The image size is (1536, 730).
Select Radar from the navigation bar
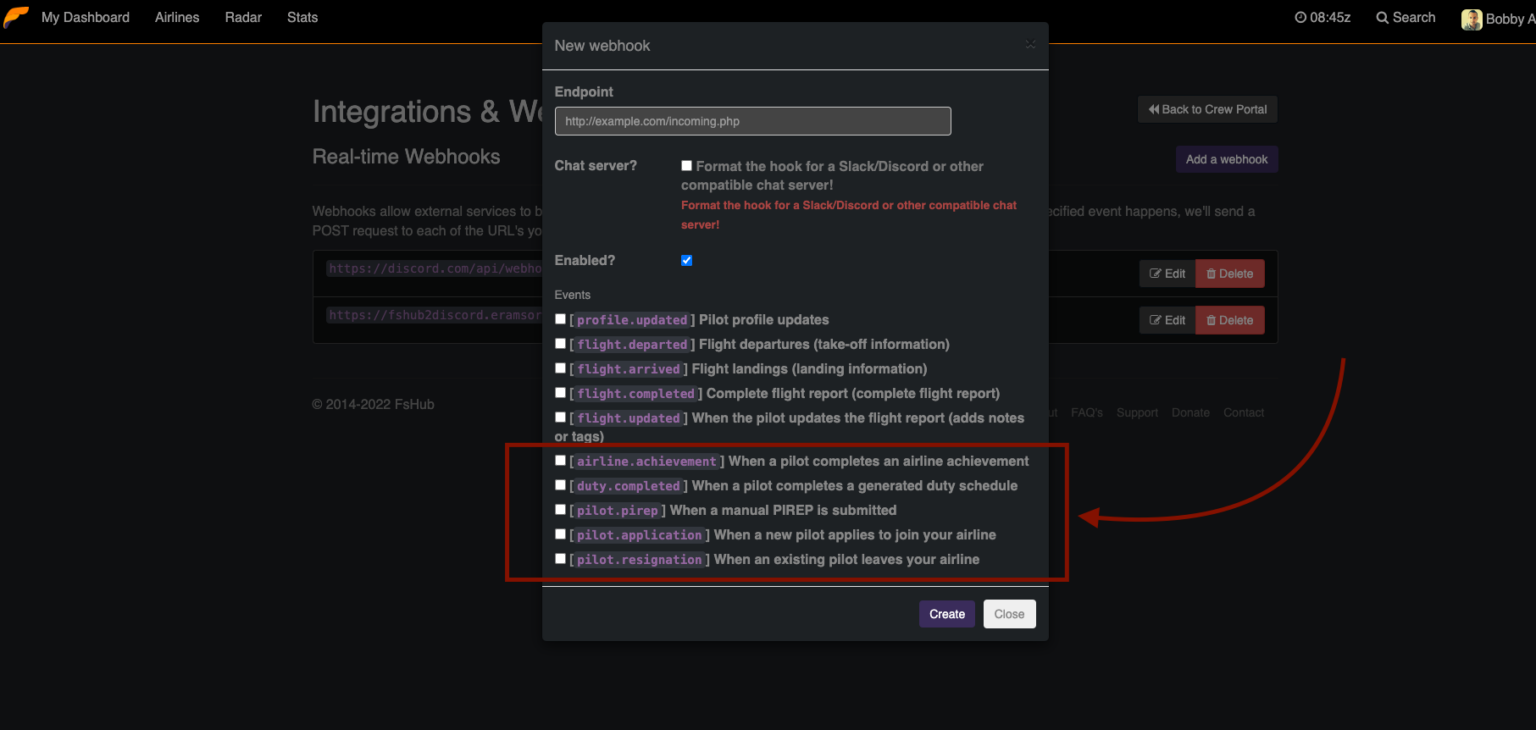coord(243,17)
